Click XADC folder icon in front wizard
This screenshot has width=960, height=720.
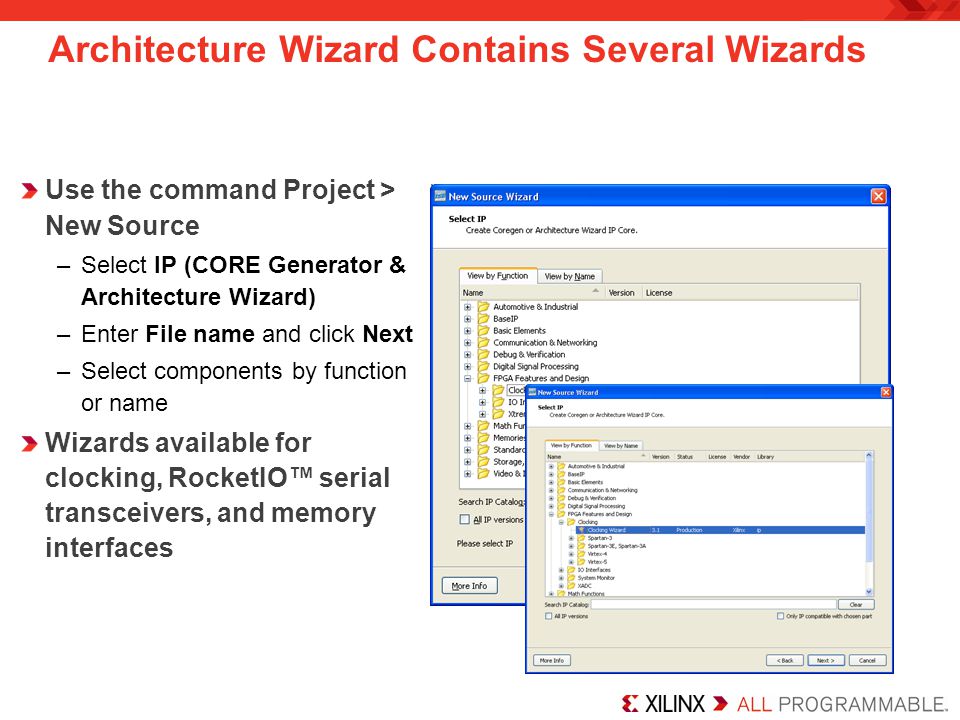point(571,586)
